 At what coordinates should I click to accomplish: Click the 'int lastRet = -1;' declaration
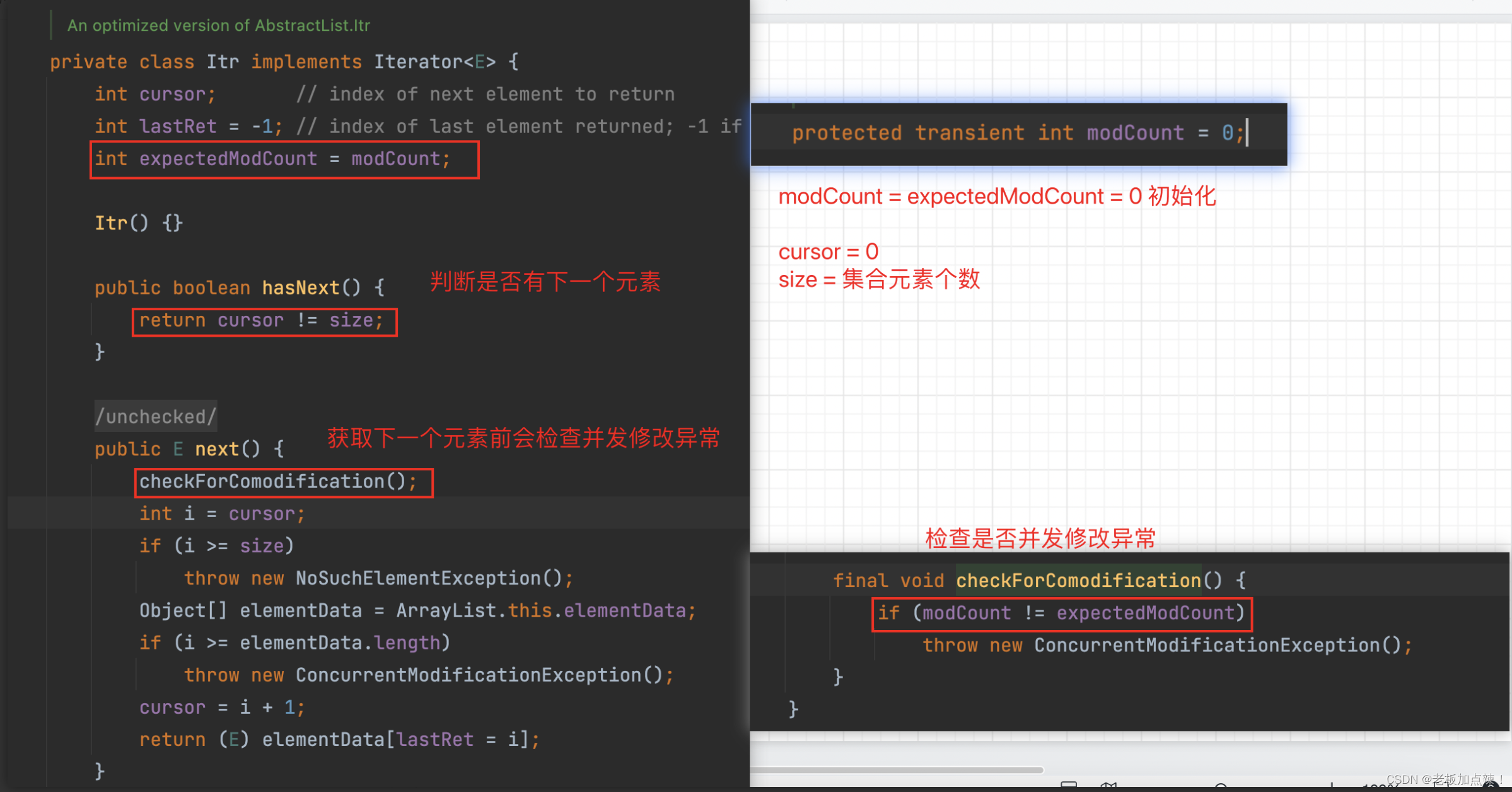[189, 126]
